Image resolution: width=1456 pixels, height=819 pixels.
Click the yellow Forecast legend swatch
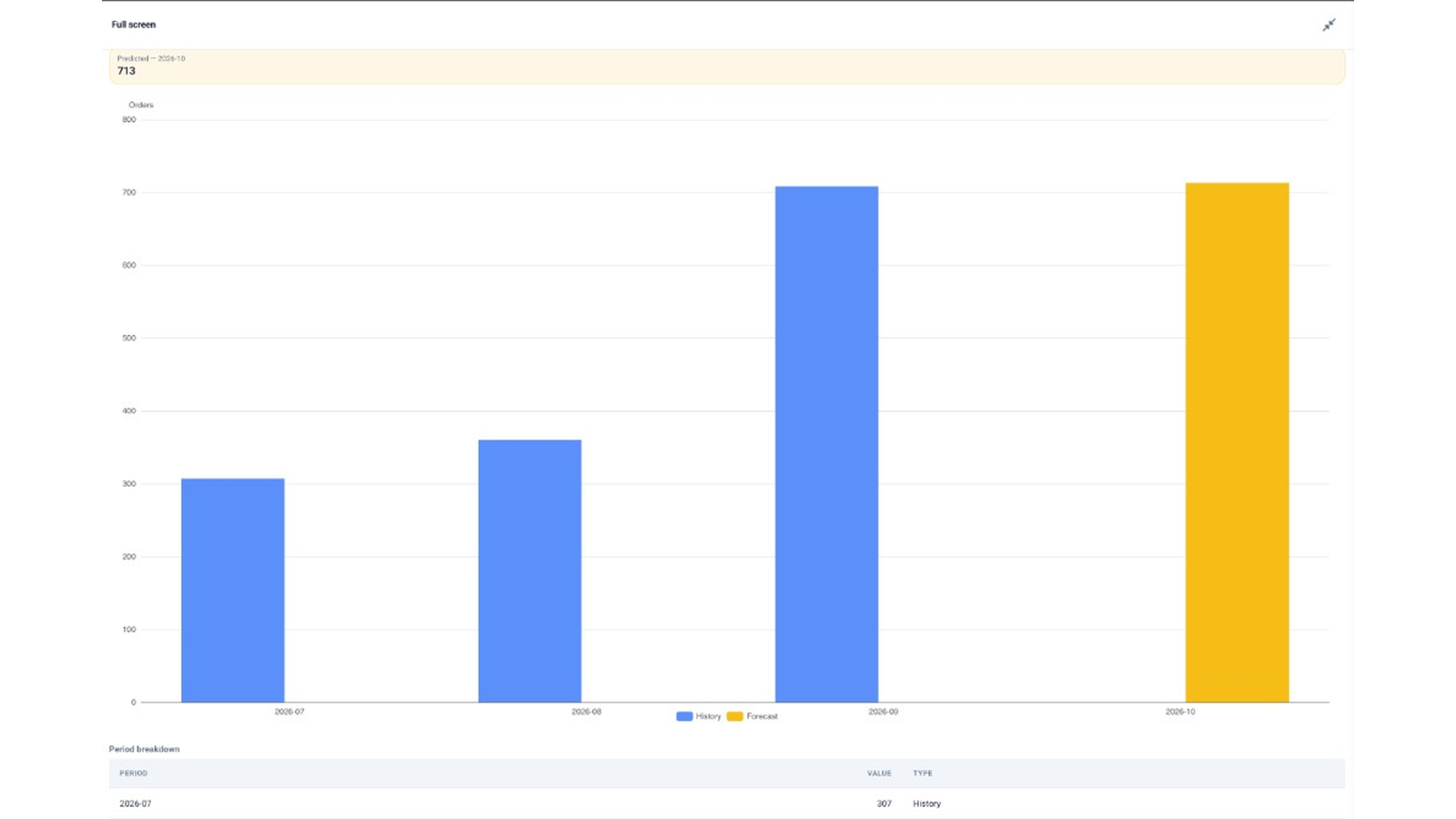point(734,716)
